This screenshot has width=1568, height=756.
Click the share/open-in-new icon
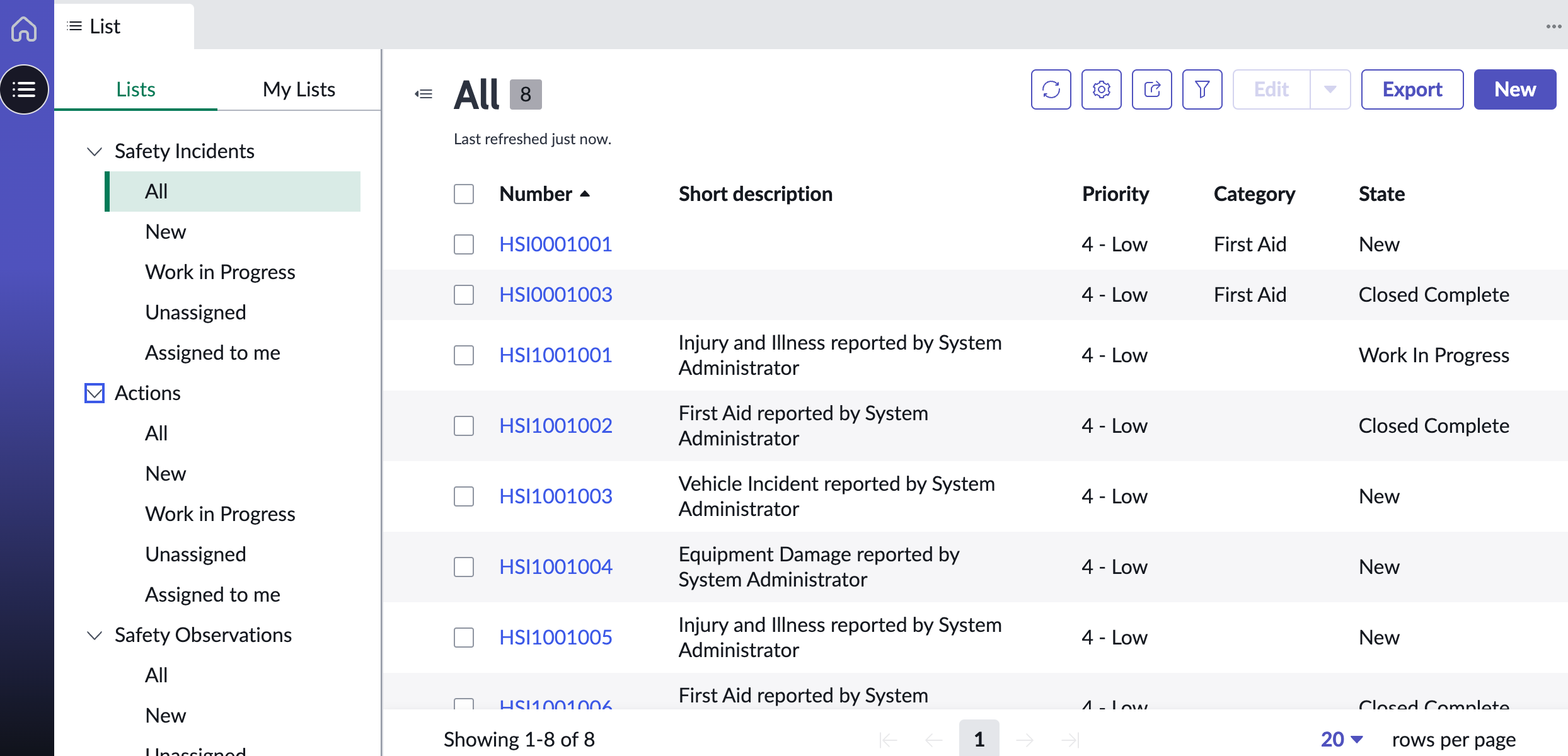coord(1151,89)
